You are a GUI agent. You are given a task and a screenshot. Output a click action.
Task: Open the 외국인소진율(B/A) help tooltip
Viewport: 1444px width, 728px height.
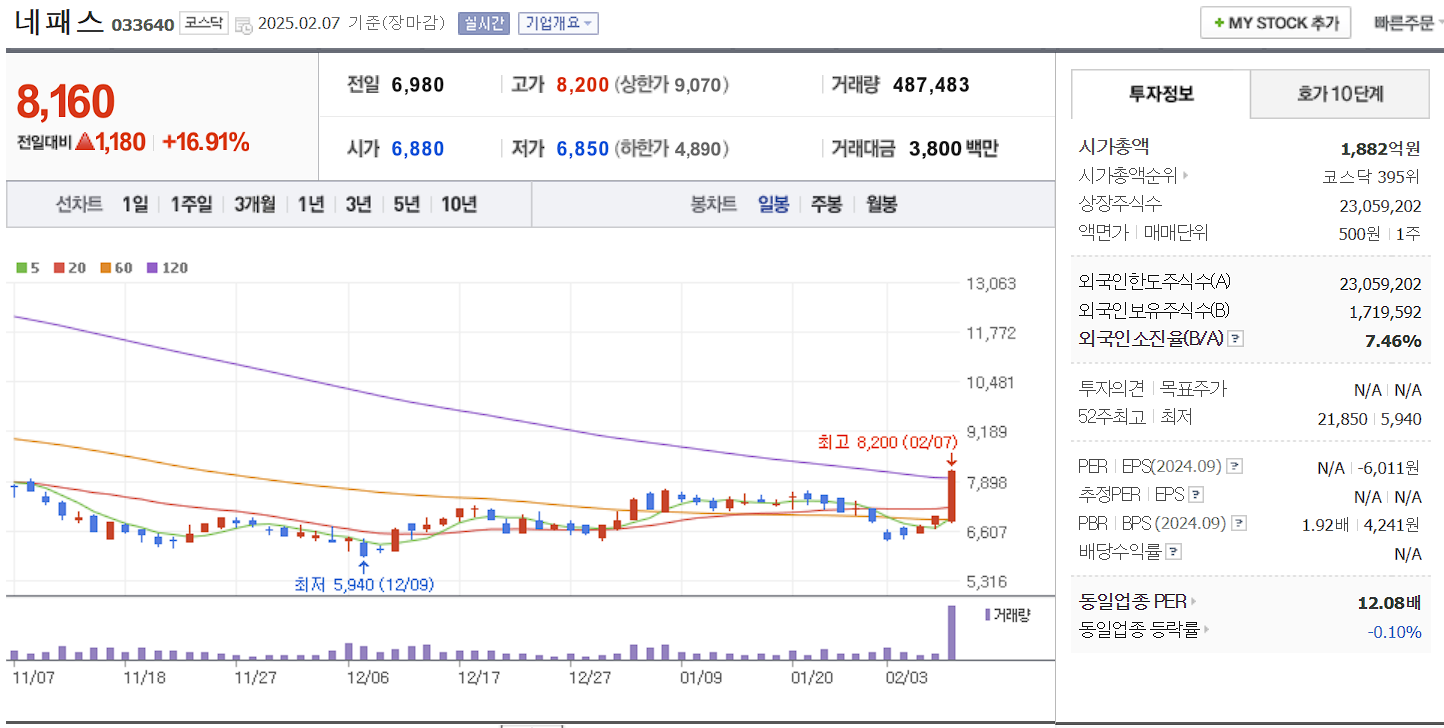pos(1235,340)
